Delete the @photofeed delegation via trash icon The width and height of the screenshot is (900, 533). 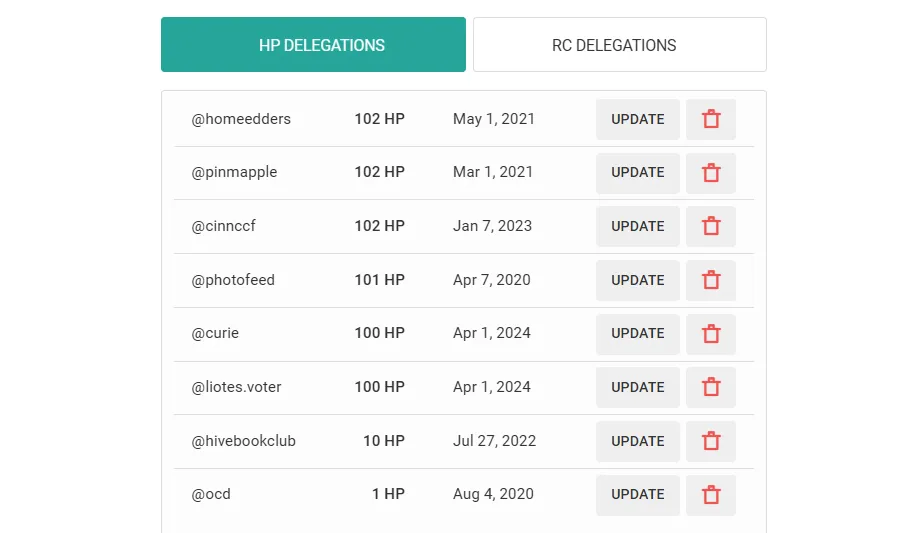(711, 280)
